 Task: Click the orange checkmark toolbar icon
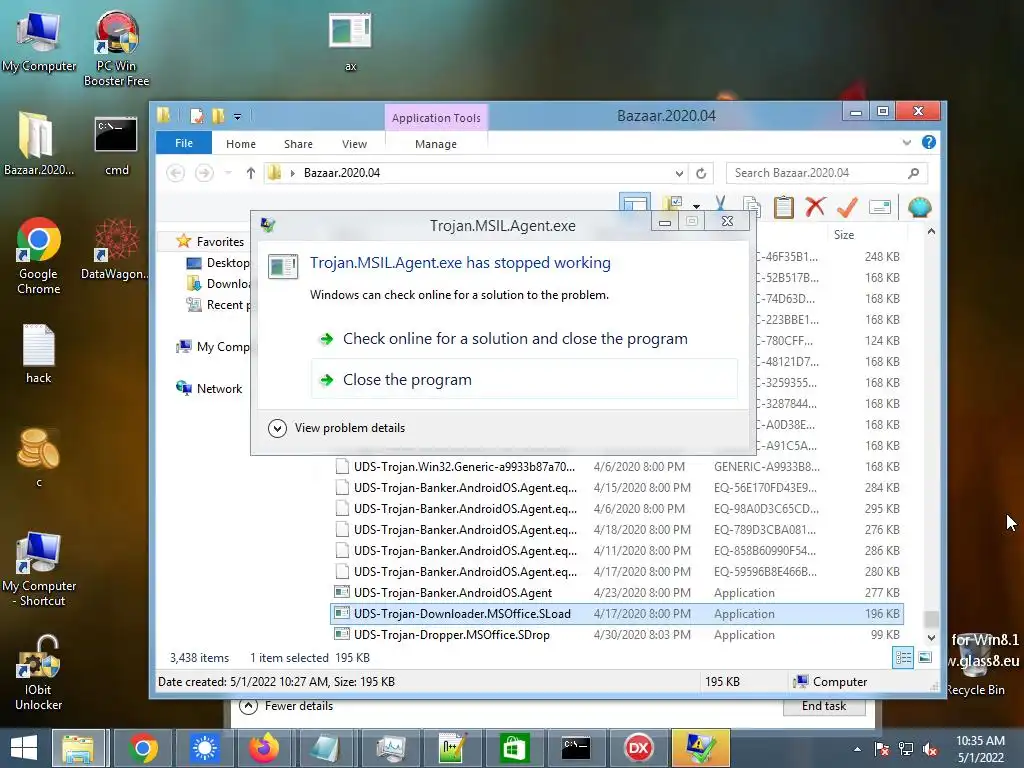847,207
